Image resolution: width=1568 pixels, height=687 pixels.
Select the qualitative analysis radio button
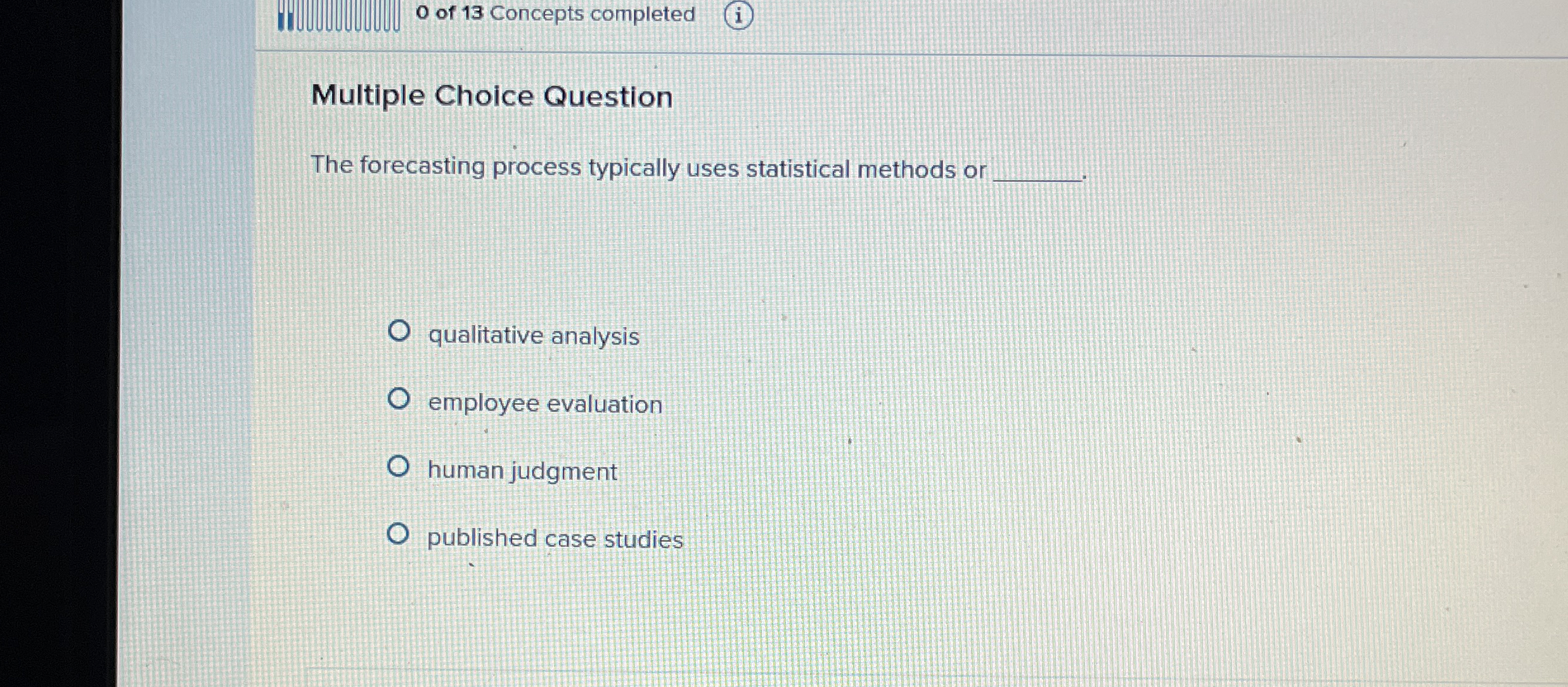400,331
